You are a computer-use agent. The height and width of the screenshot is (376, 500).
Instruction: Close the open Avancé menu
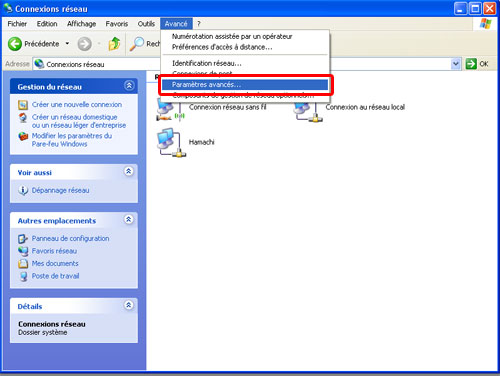[176, 24]
